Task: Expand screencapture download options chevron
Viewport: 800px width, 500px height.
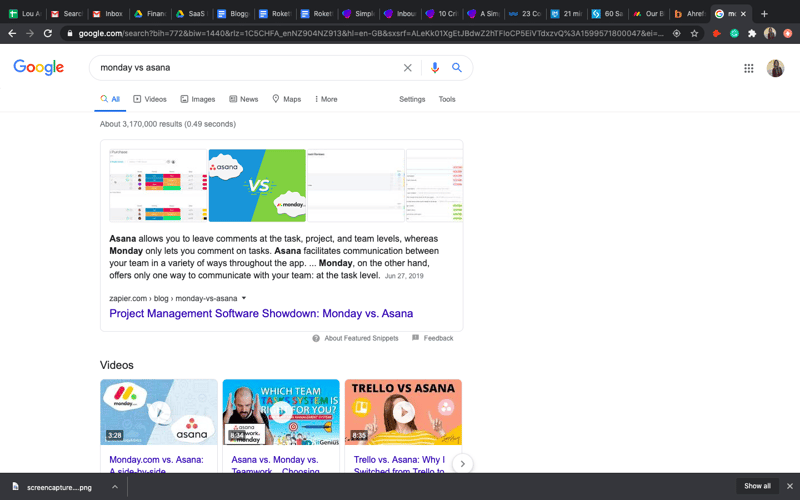Action: click(x=115, y=487)
